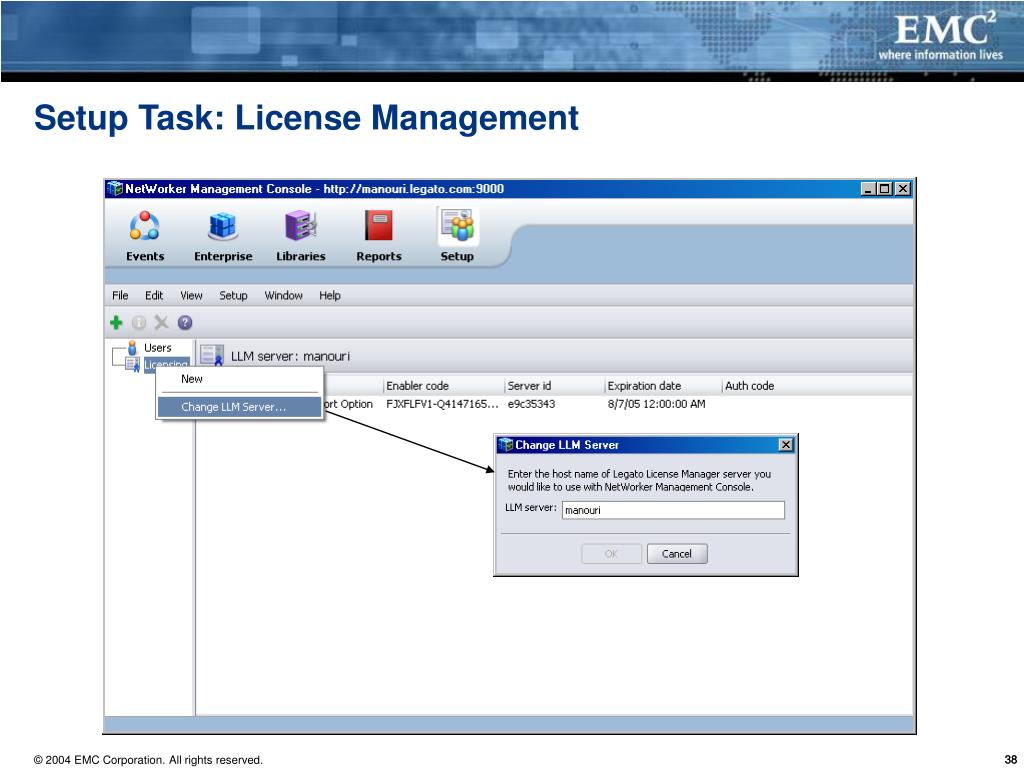Viewport: 1024px width, 768px height.
Task: Select the e9c35343 server id cell
Action: [x=531, y=404]
